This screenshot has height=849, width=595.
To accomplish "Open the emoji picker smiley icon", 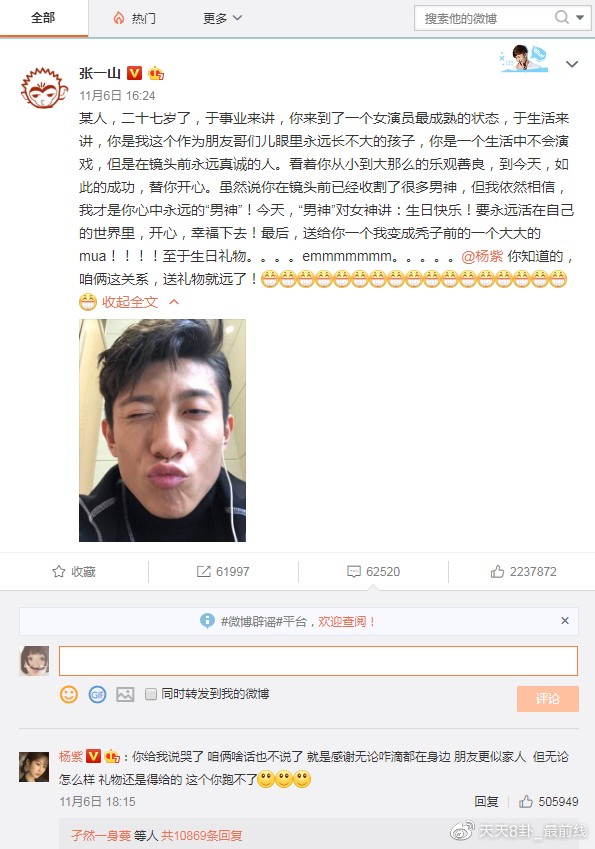I will tap(69, 694).
